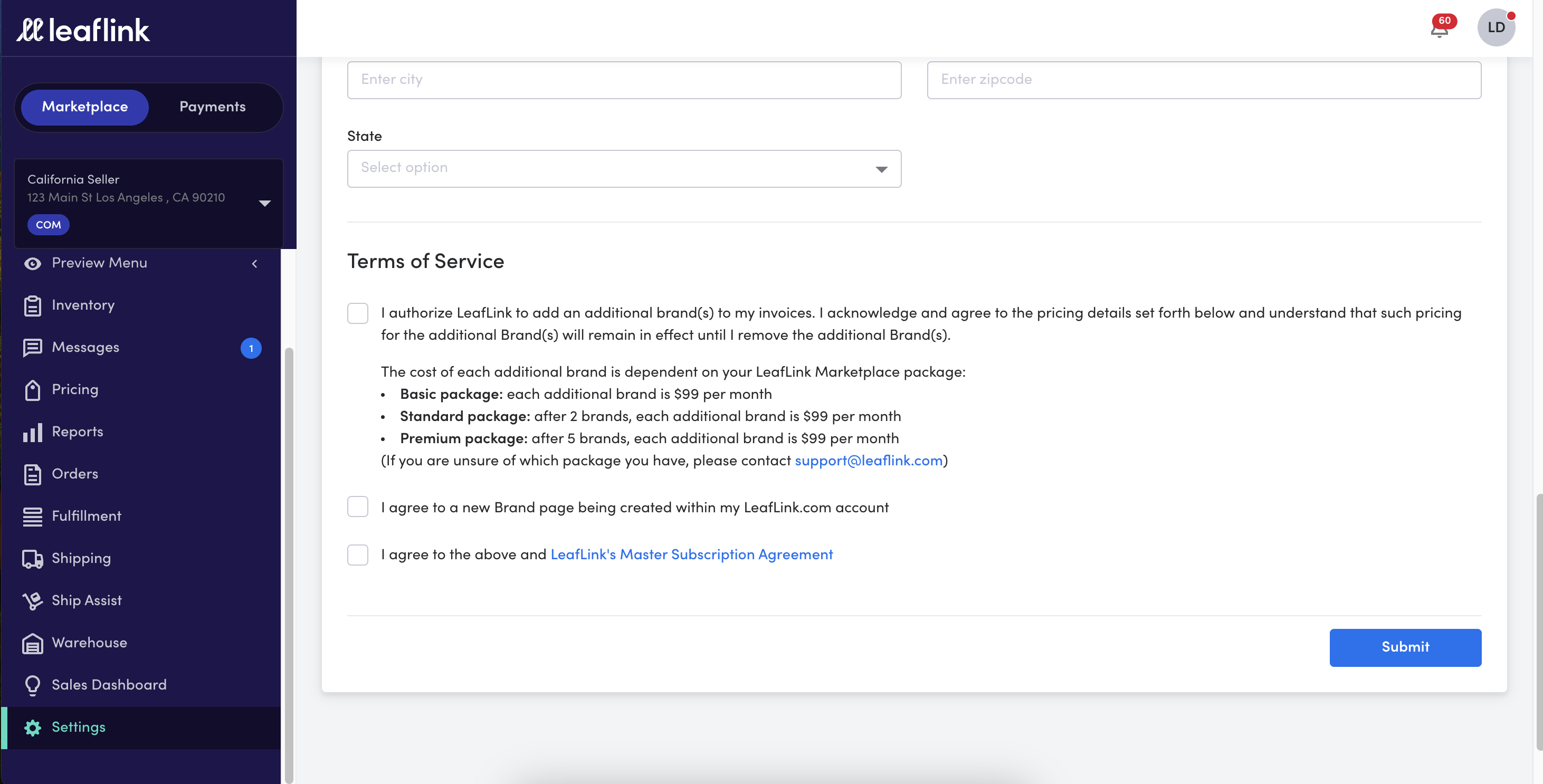Image resolution: width=1543 pixels, height=784 pixels.
Task: Open the Sales Dashboard menu item
Action: 141,685
